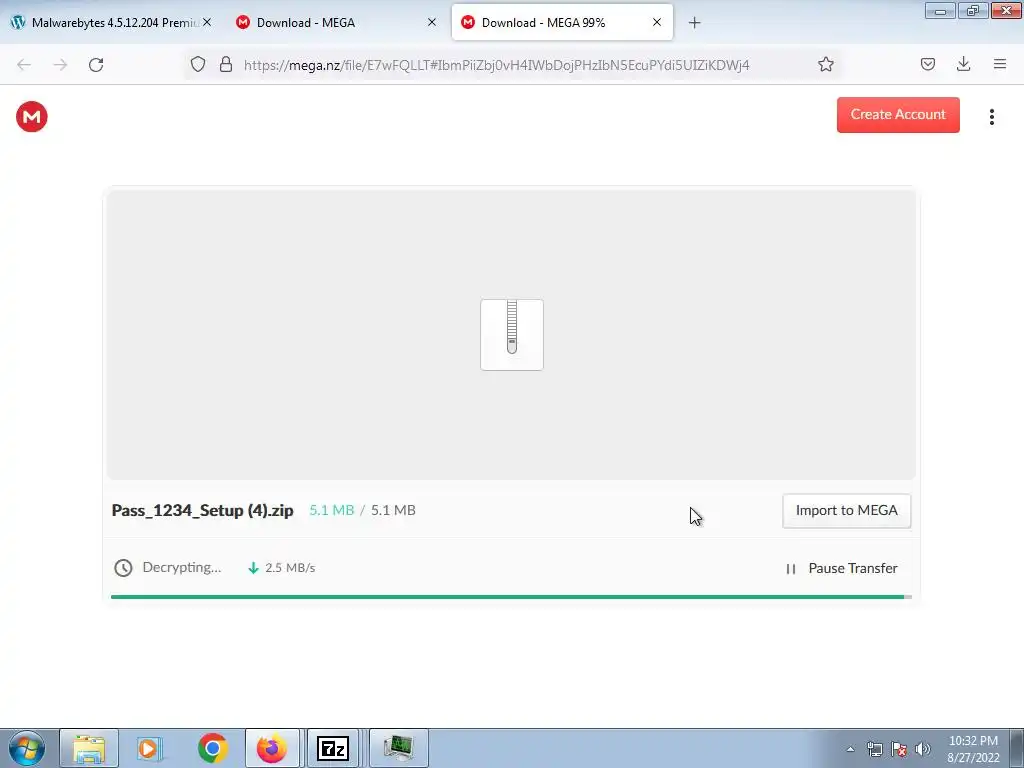1024x768 pixels.
Task: Click the Decrypting status text
Action: [x=182, y=567]
